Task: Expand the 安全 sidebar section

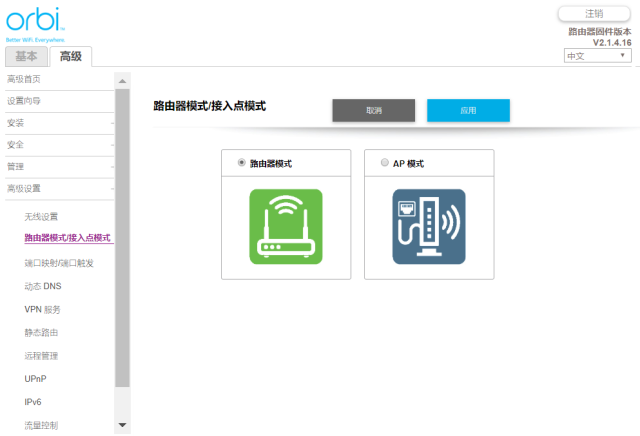Action: 58,144
